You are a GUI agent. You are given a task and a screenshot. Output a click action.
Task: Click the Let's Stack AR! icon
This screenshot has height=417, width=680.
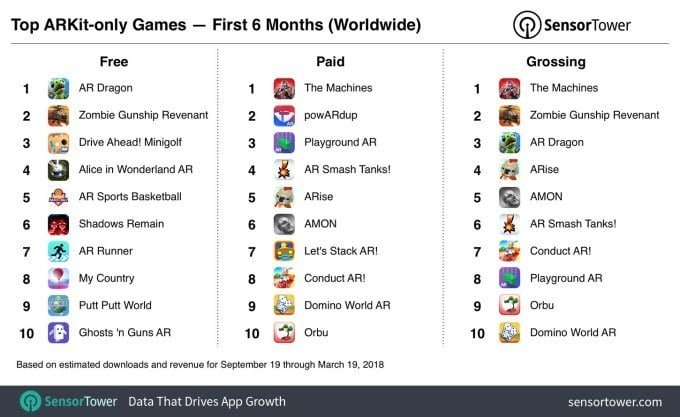point(284,251)
